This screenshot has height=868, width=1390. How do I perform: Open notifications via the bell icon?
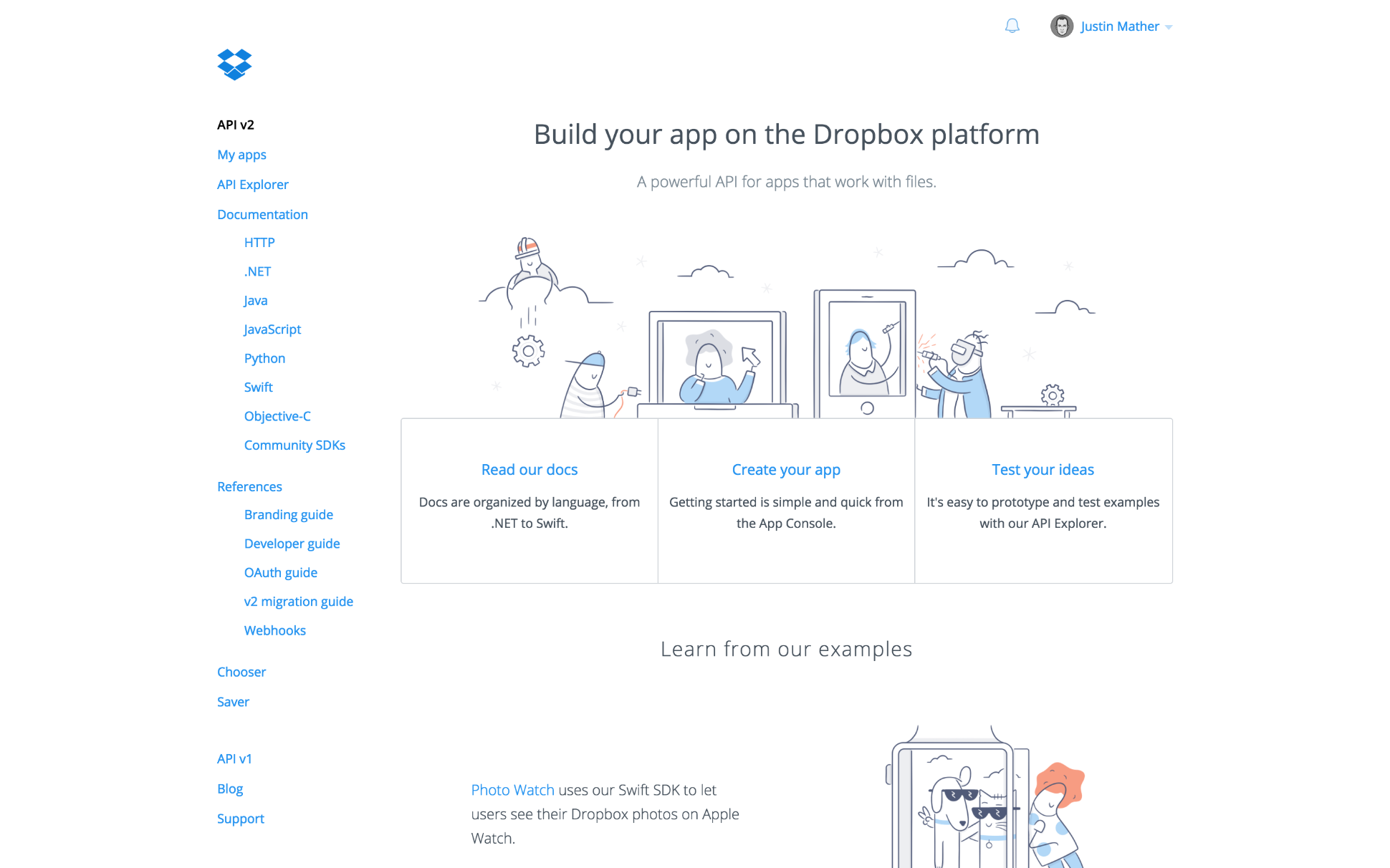[x=1012, y=26]
